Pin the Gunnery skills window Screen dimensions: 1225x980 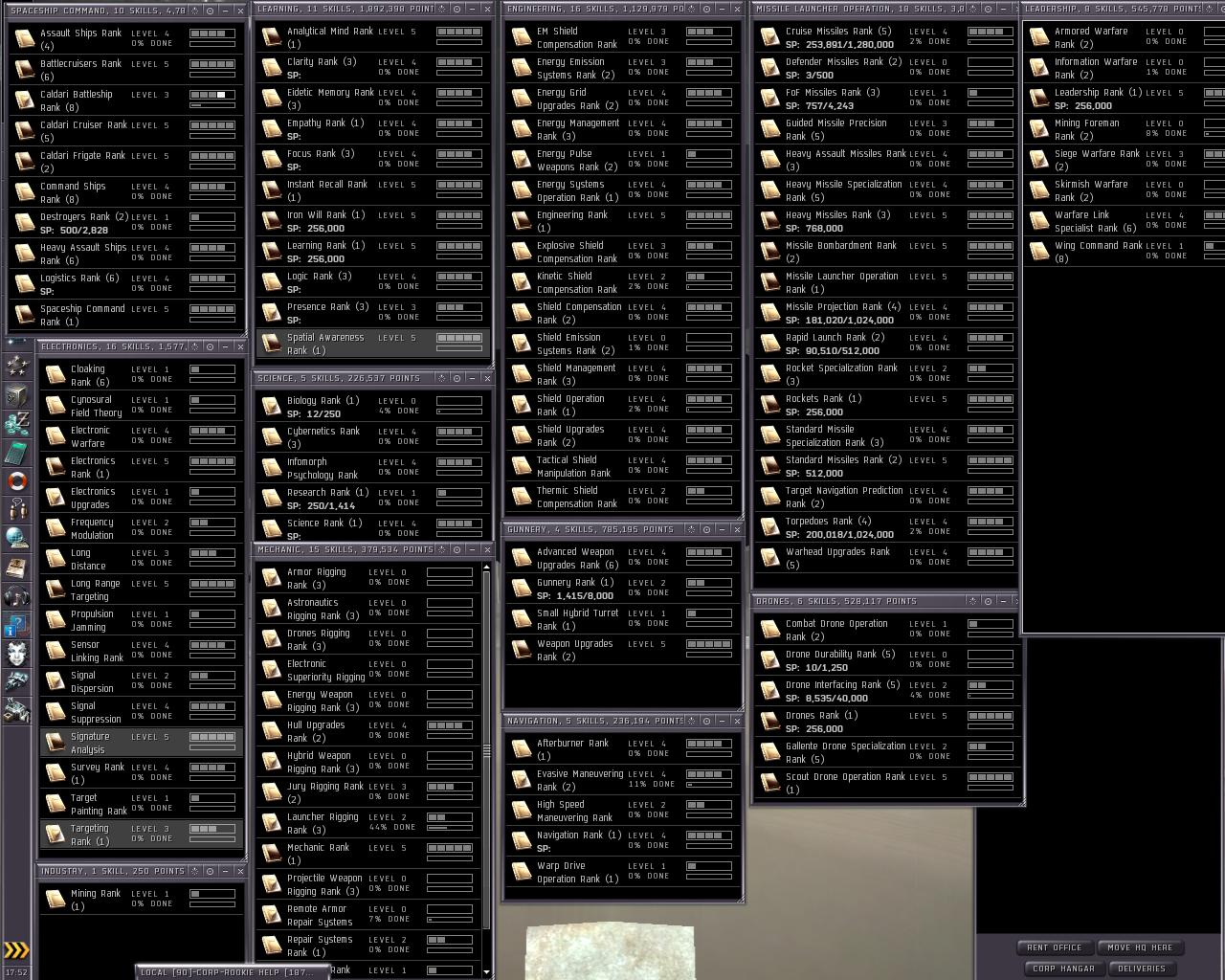click(691, 529)
